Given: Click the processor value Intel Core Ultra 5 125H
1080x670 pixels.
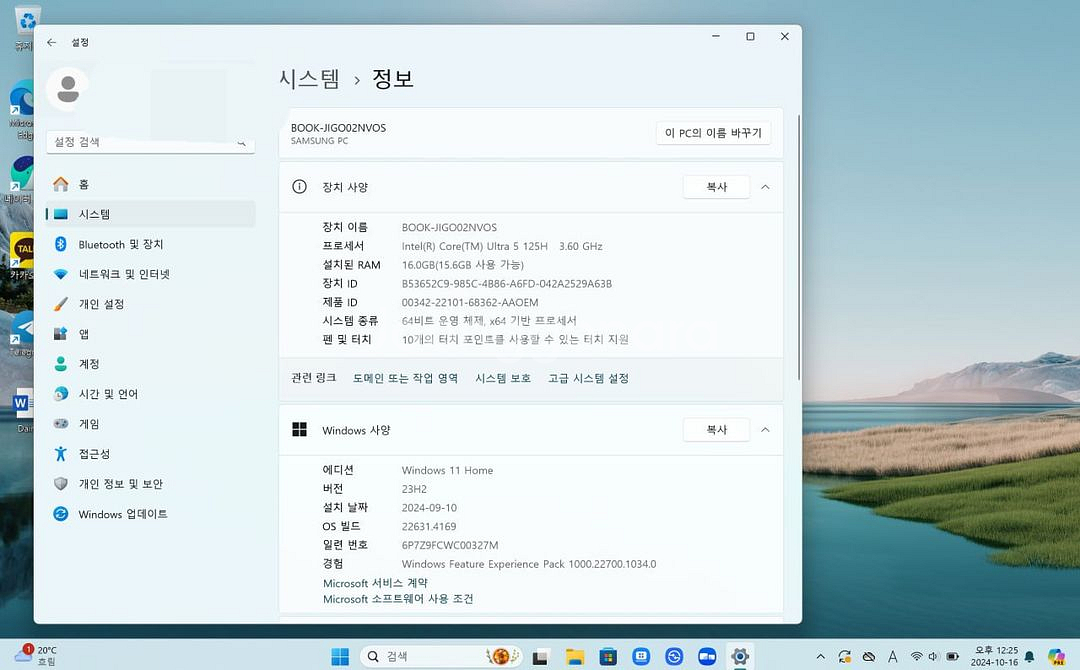Looking at the screenshot, I should (x=502, y=246).
